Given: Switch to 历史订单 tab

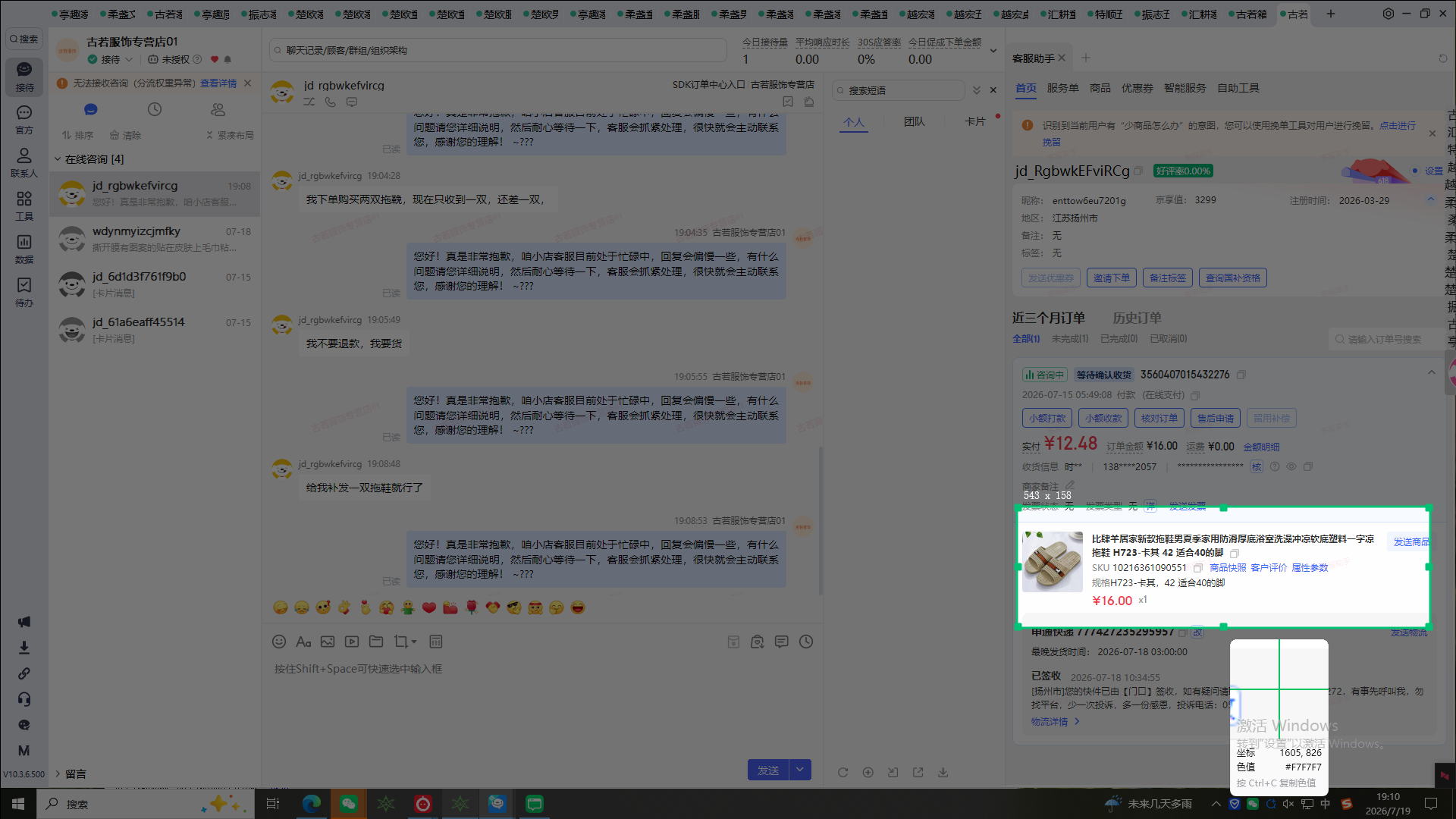Looking at the screenshot, I should pyautogui.click(x=1137, y=318).
